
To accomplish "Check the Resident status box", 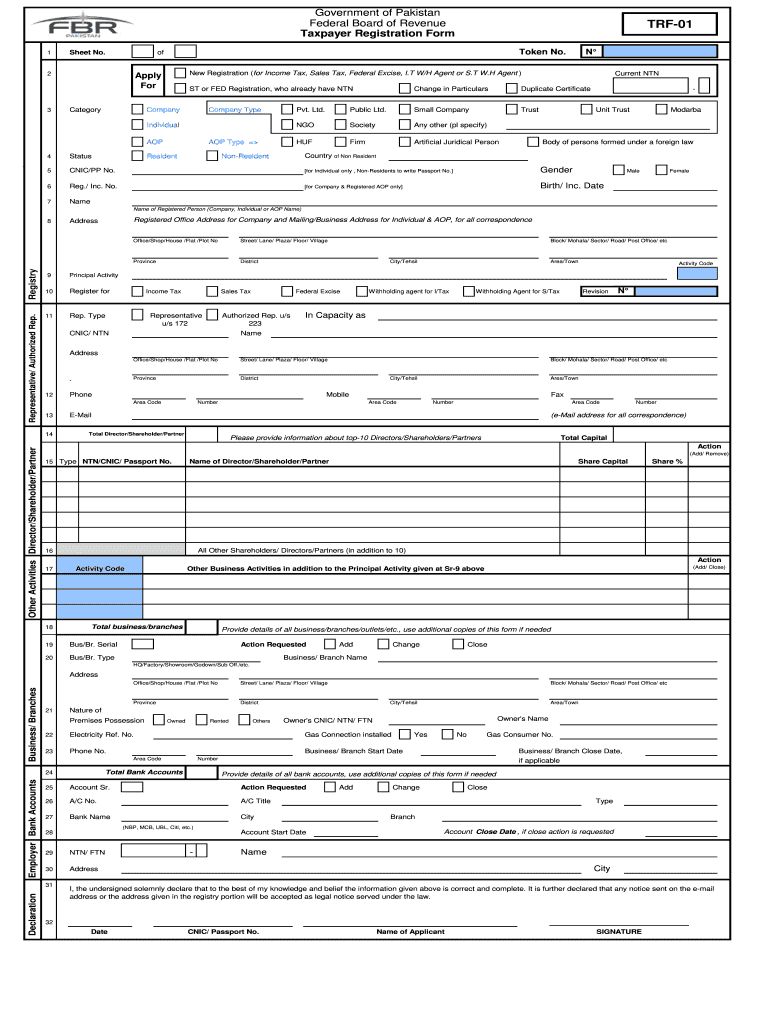I will click(x=138, y=156).
